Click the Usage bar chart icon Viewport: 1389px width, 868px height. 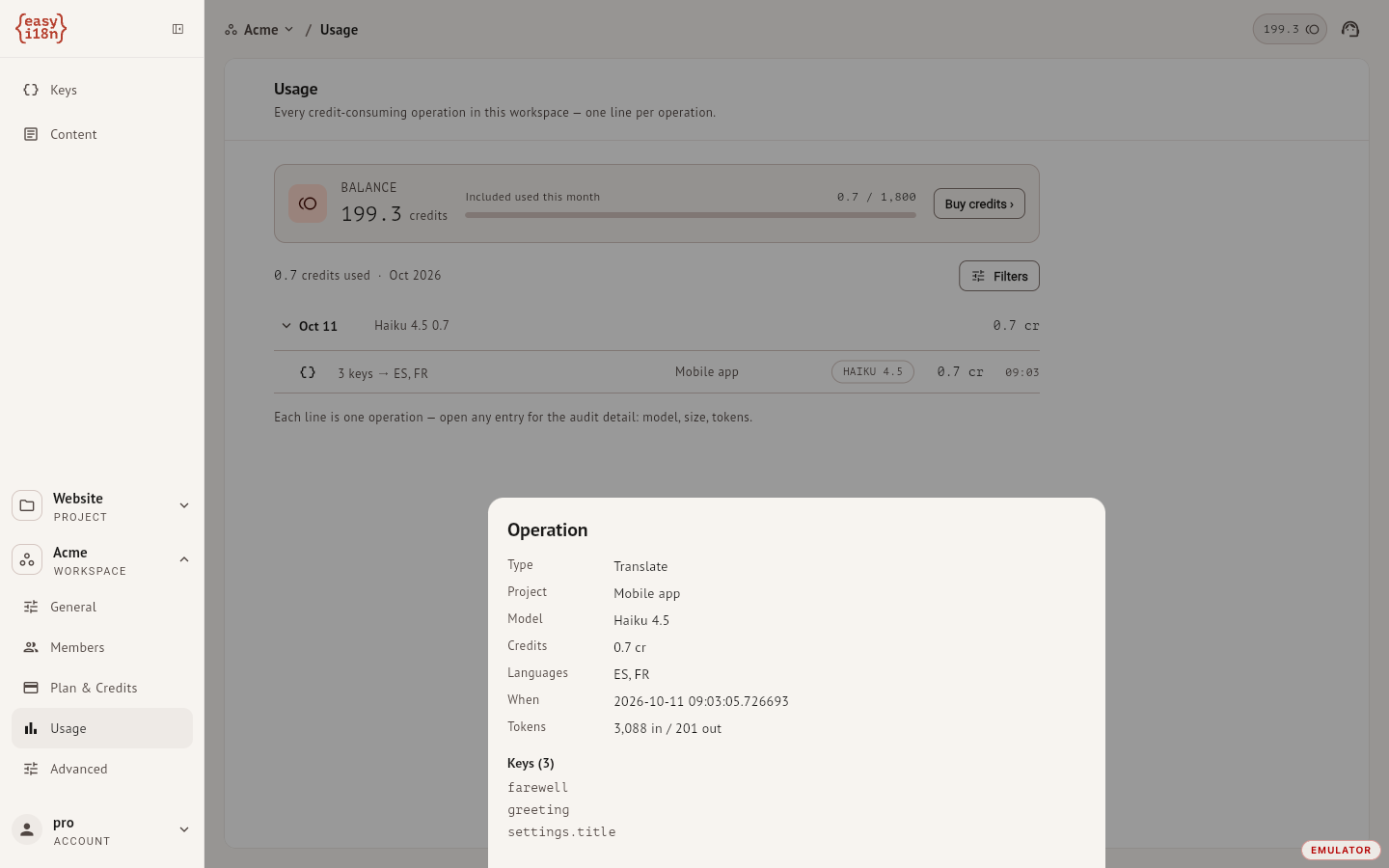point(31,728)
